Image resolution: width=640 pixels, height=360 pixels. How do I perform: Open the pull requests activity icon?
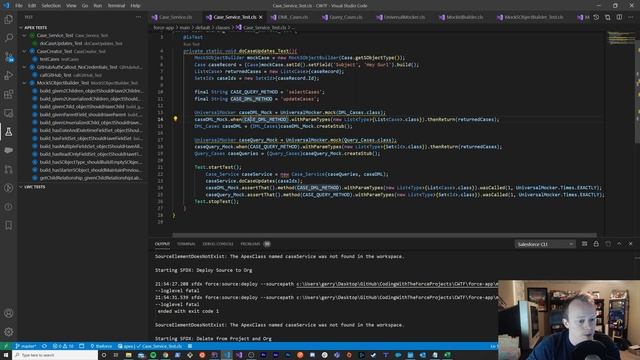(x=9, y=169)
